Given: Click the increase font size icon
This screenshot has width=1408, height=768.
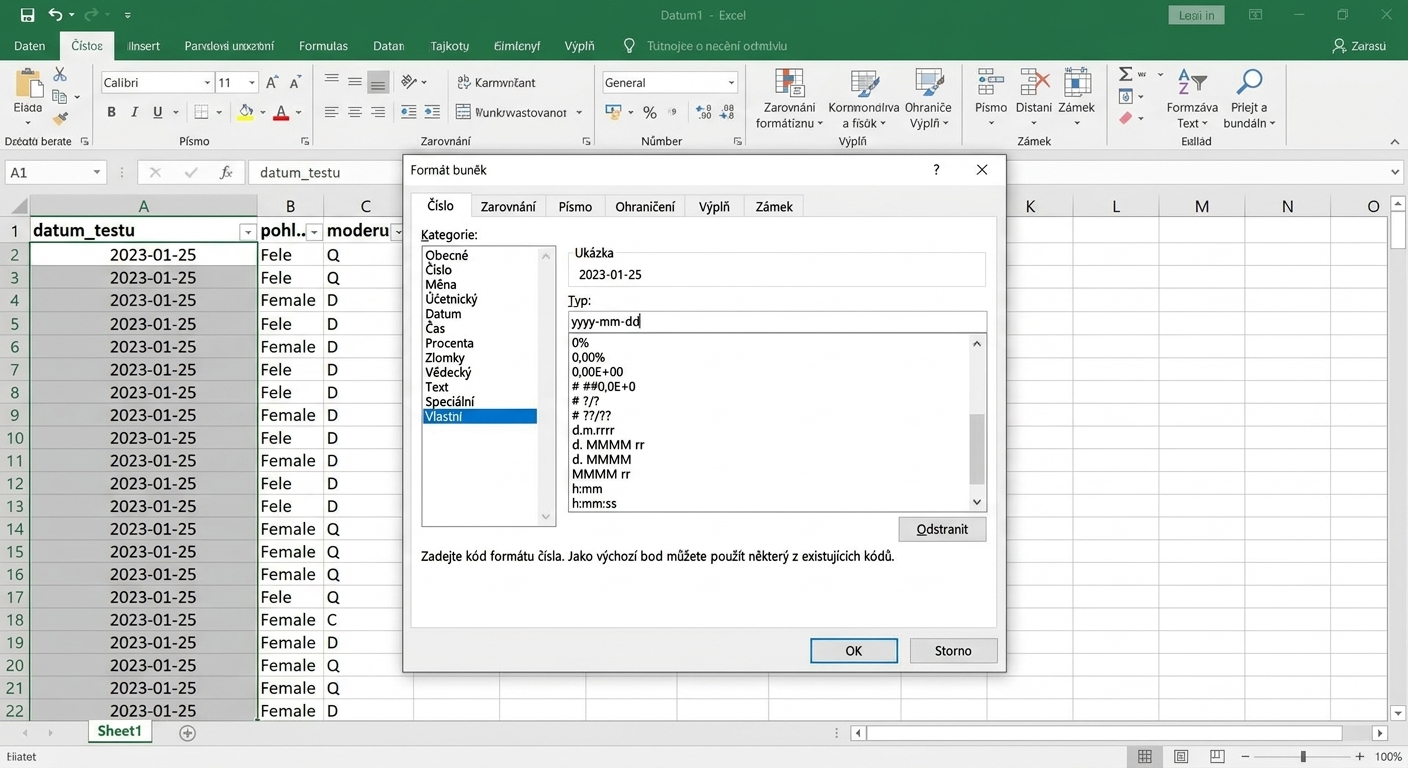Looking at the screenshot, I should pyautogui.click(x=273, y=83).
